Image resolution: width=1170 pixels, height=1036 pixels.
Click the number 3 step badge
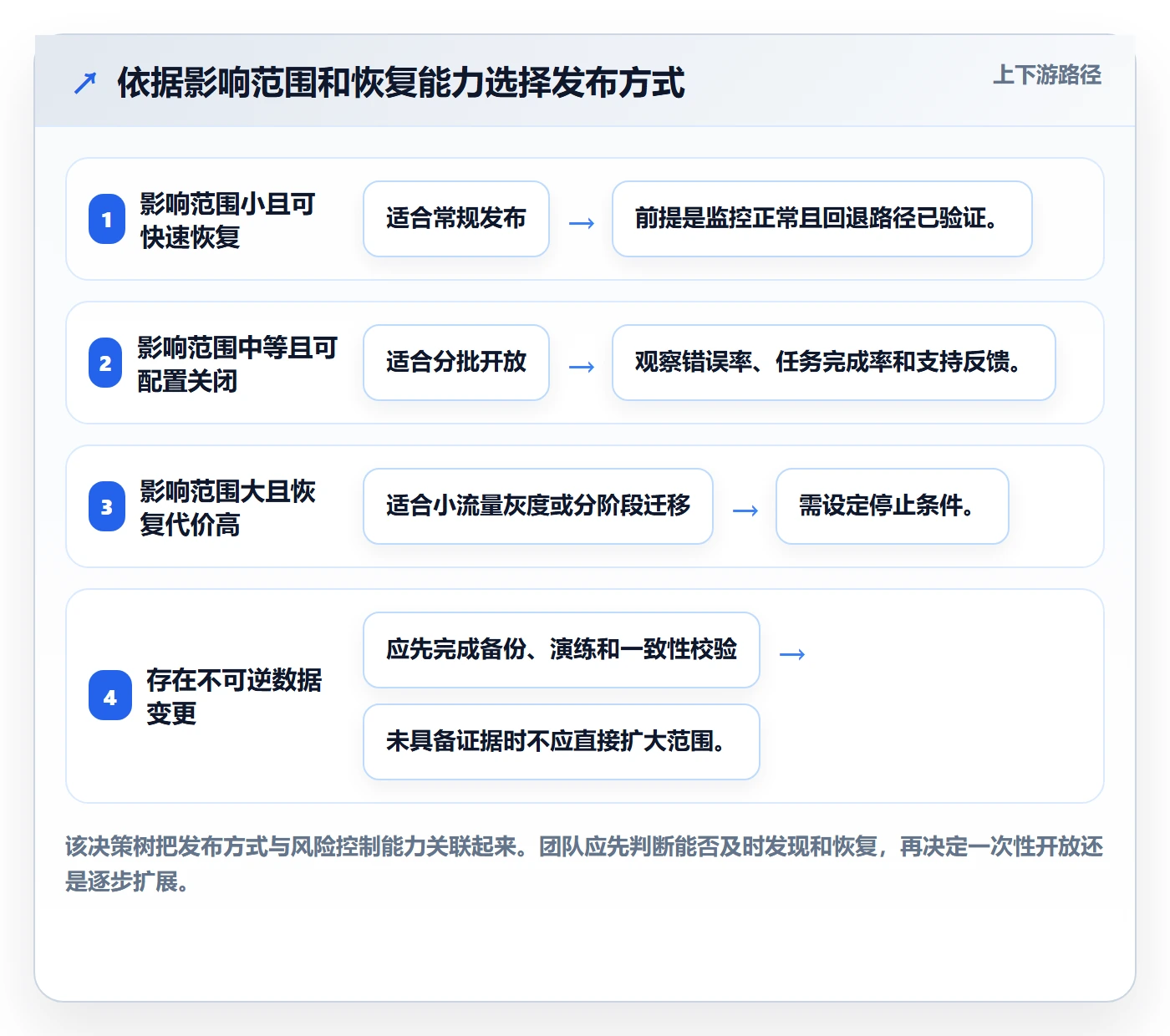pos(107,506)
